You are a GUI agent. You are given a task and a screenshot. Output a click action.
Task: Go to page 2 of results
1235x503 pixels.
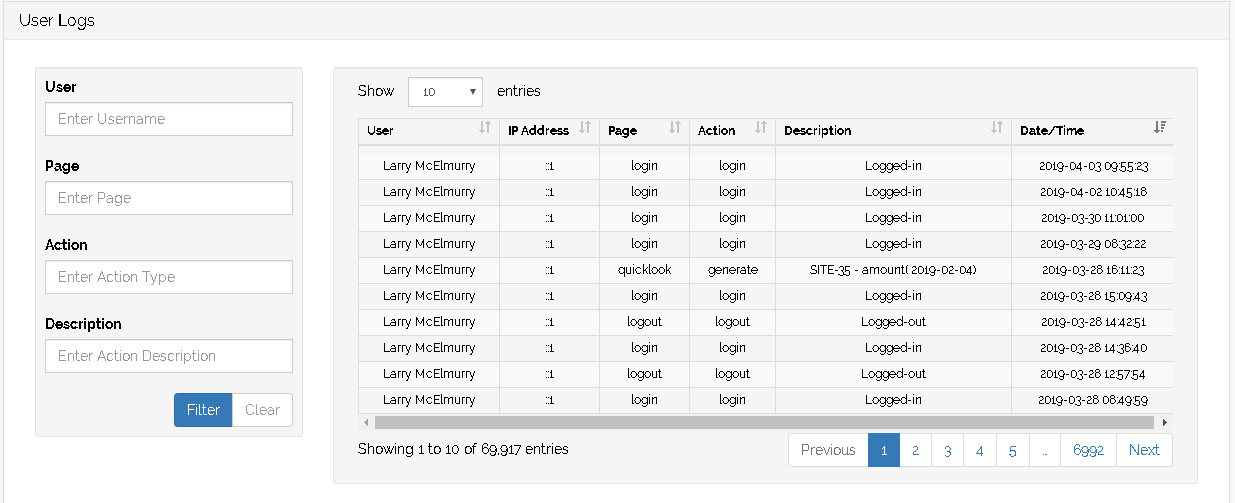pos(915,450)
